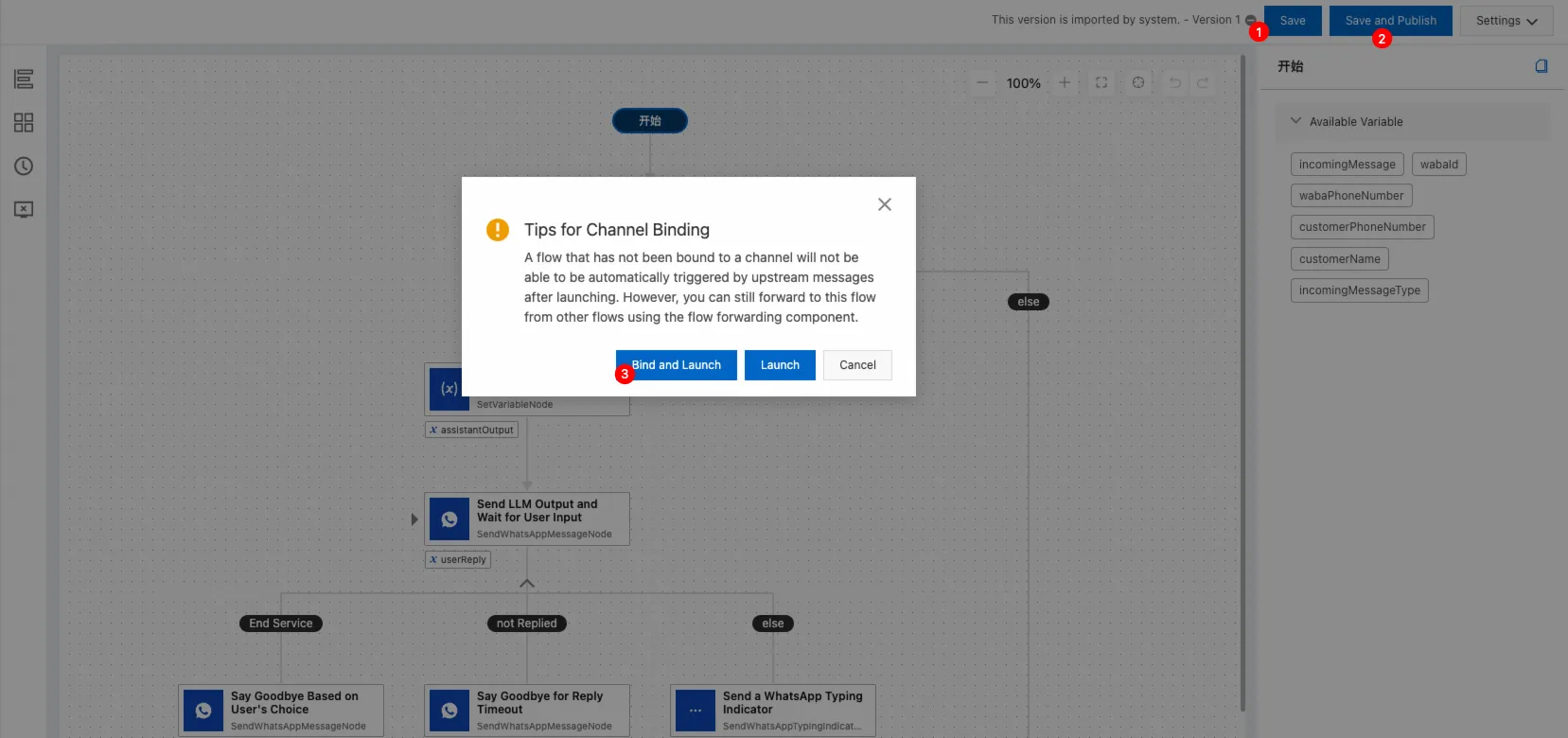The height and width of the screenshot is (738, 1568).
Task: Select customerPhoneNumber variable tag
Action: tap(1362, 227)
